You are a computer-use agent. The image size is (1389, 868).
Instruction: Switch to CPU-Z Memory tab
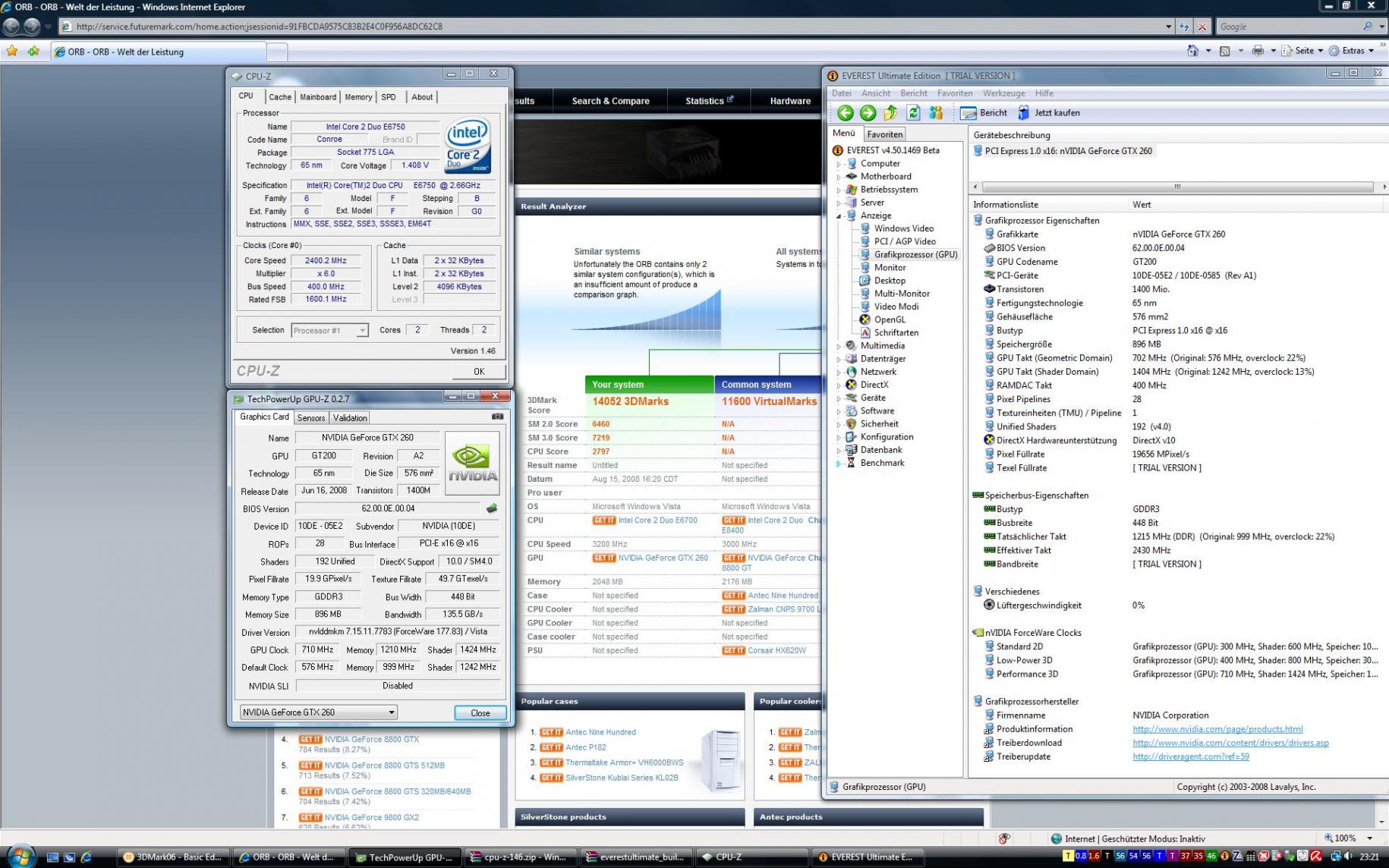(358, 97)
